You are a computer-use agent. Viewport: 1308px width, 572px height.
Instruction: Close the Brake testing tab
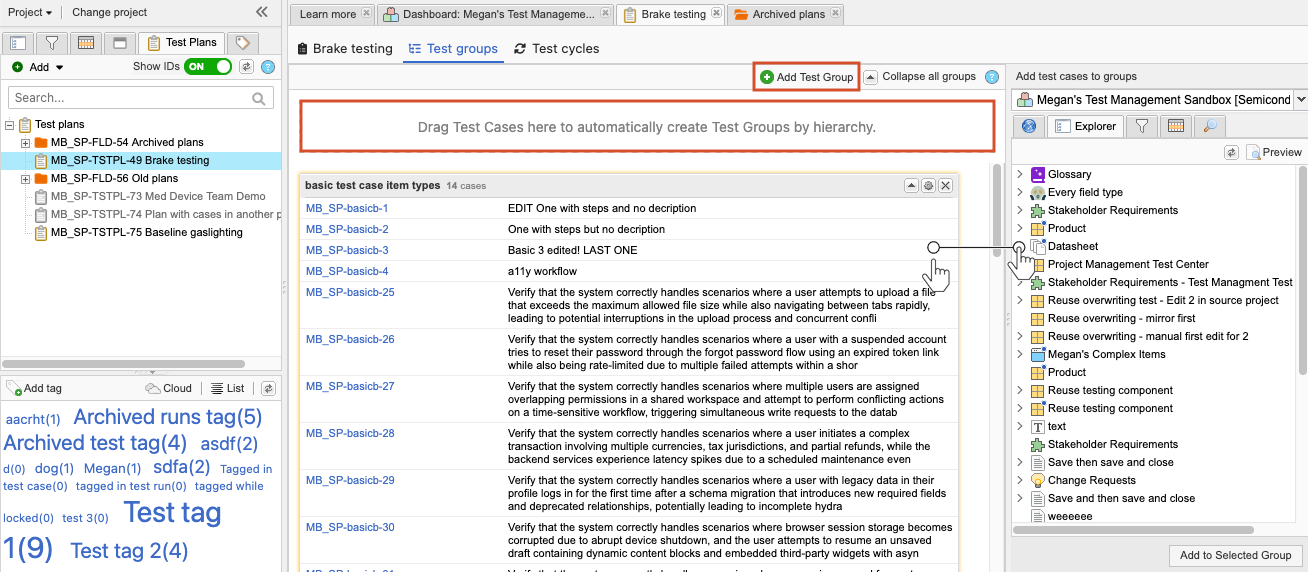[x=715, y=14]
